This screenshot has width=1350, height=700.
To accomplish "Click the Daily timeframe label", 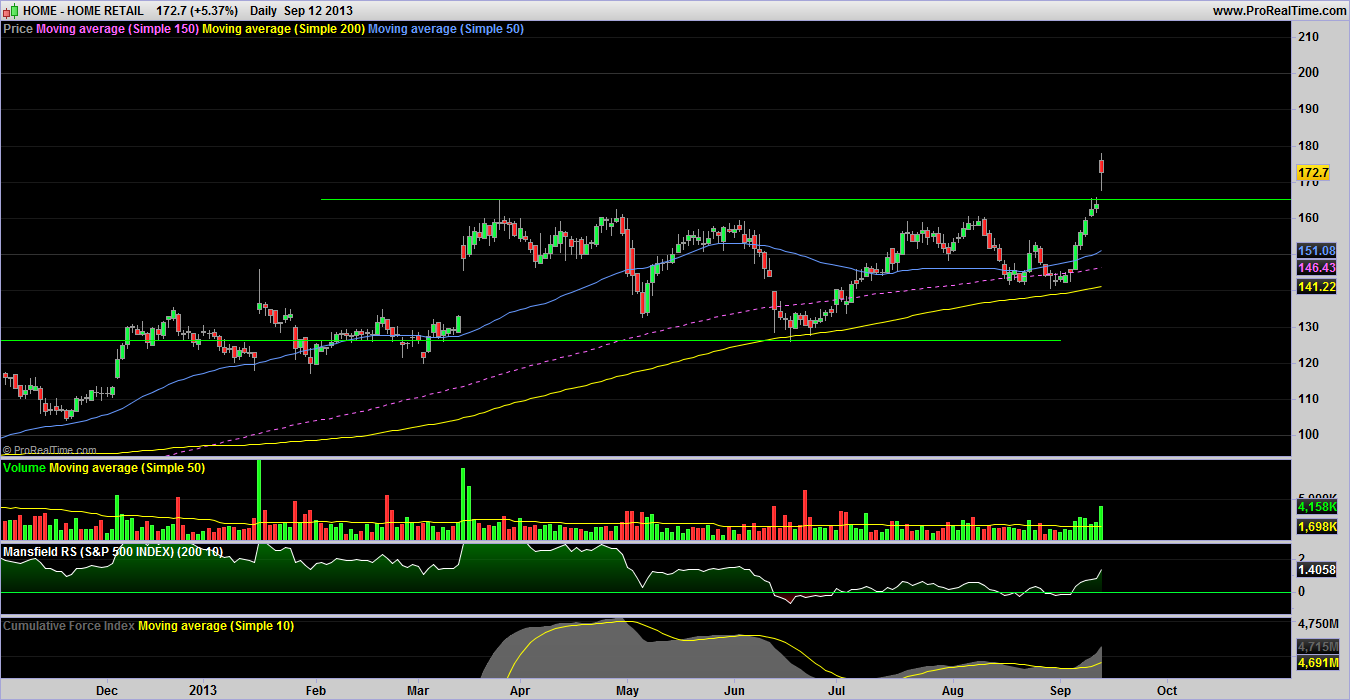I will pos(263,10).
